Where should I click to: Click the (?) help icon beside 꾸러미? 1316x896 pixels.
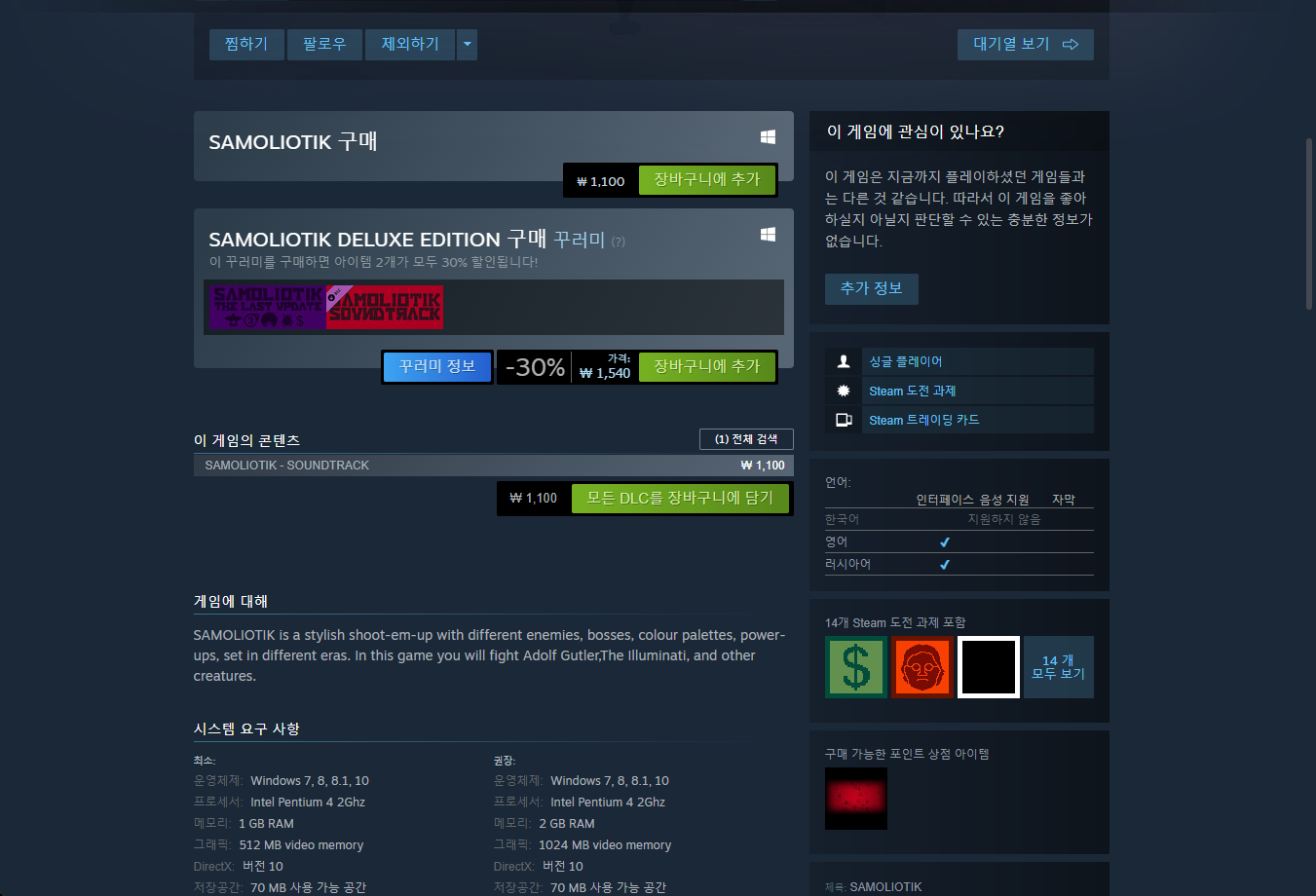[619, 242]
